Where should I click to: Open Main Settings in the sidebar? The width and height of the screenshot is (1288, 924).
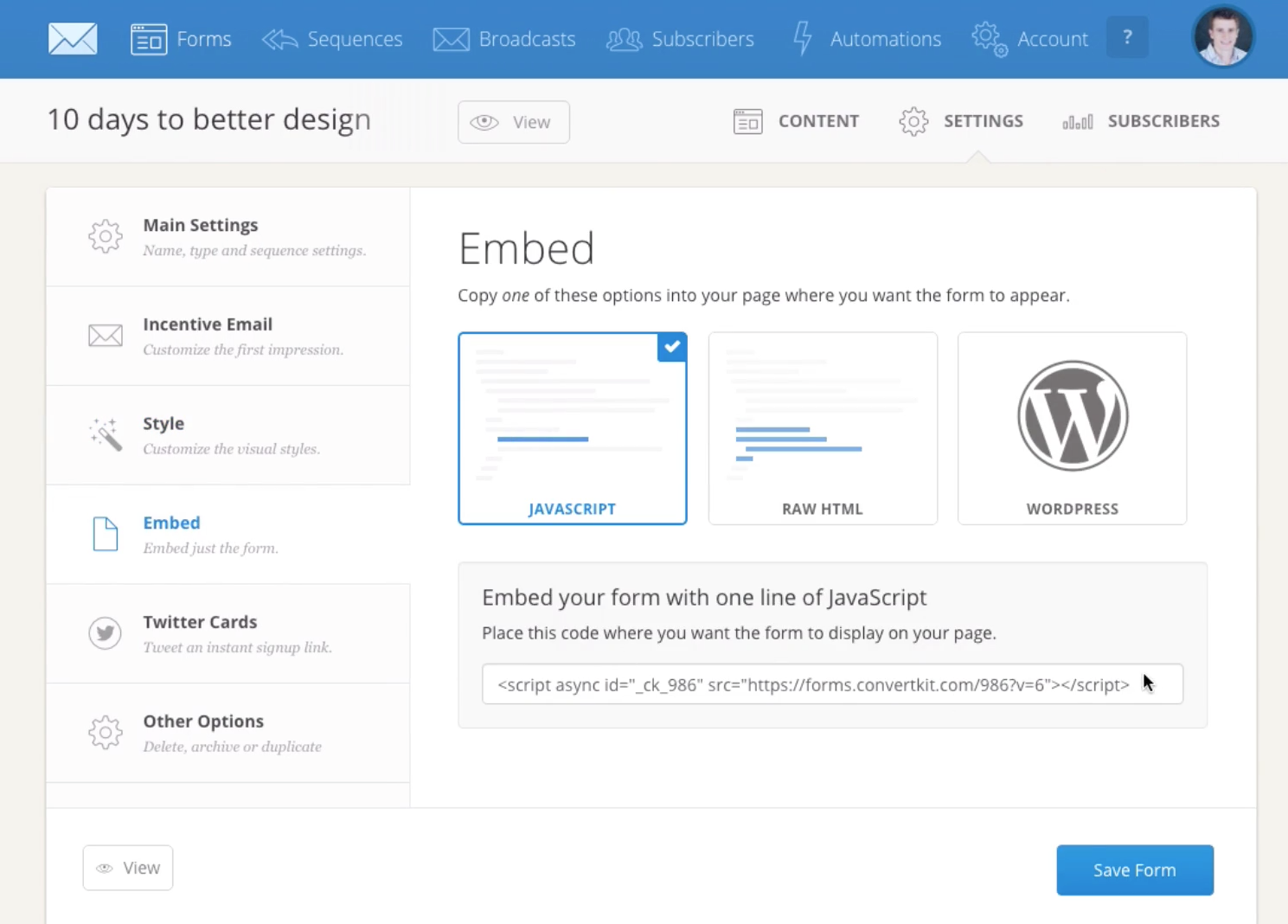[x=228, y=237]
